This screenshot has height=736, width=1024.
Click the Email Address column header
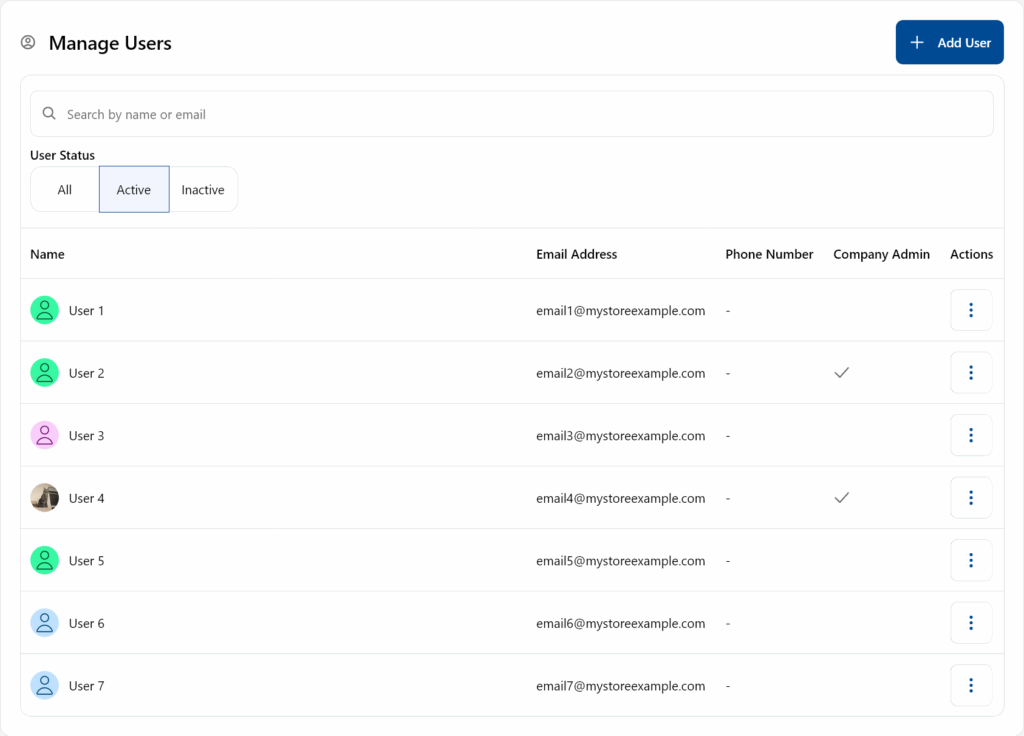[576, 254]
